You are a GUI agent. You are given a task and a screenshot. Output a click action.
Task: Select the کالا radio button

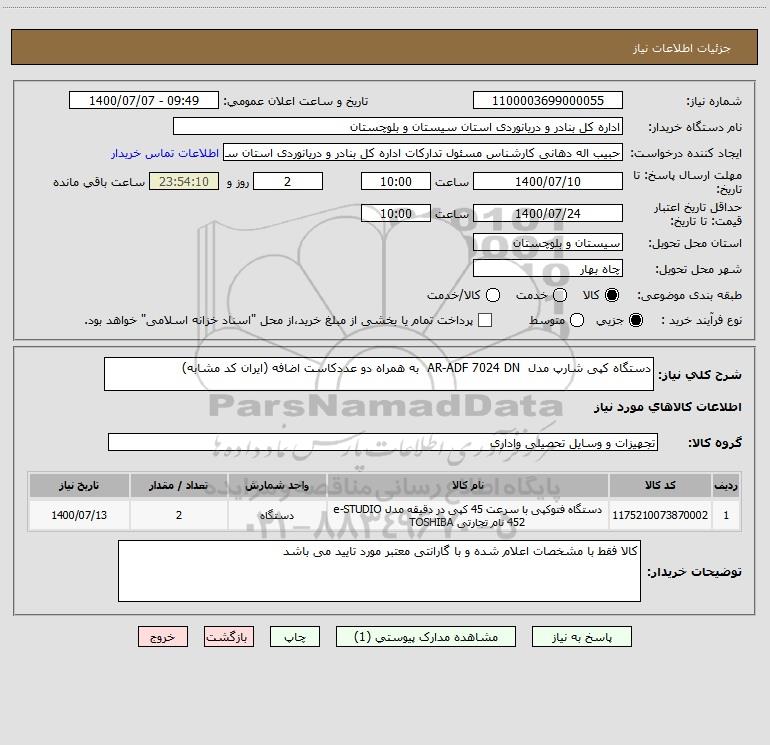tap(612, 295)
